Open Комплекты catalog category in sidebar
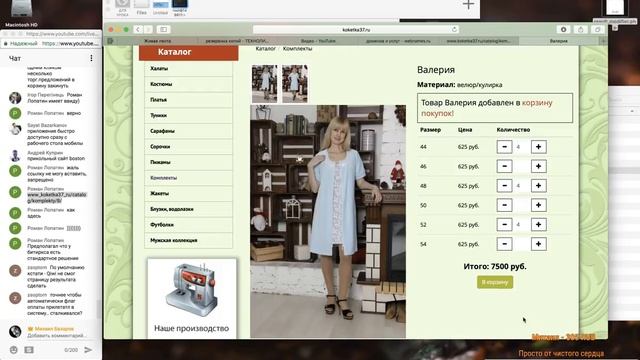640x360 pixels. tap(188, 178)
